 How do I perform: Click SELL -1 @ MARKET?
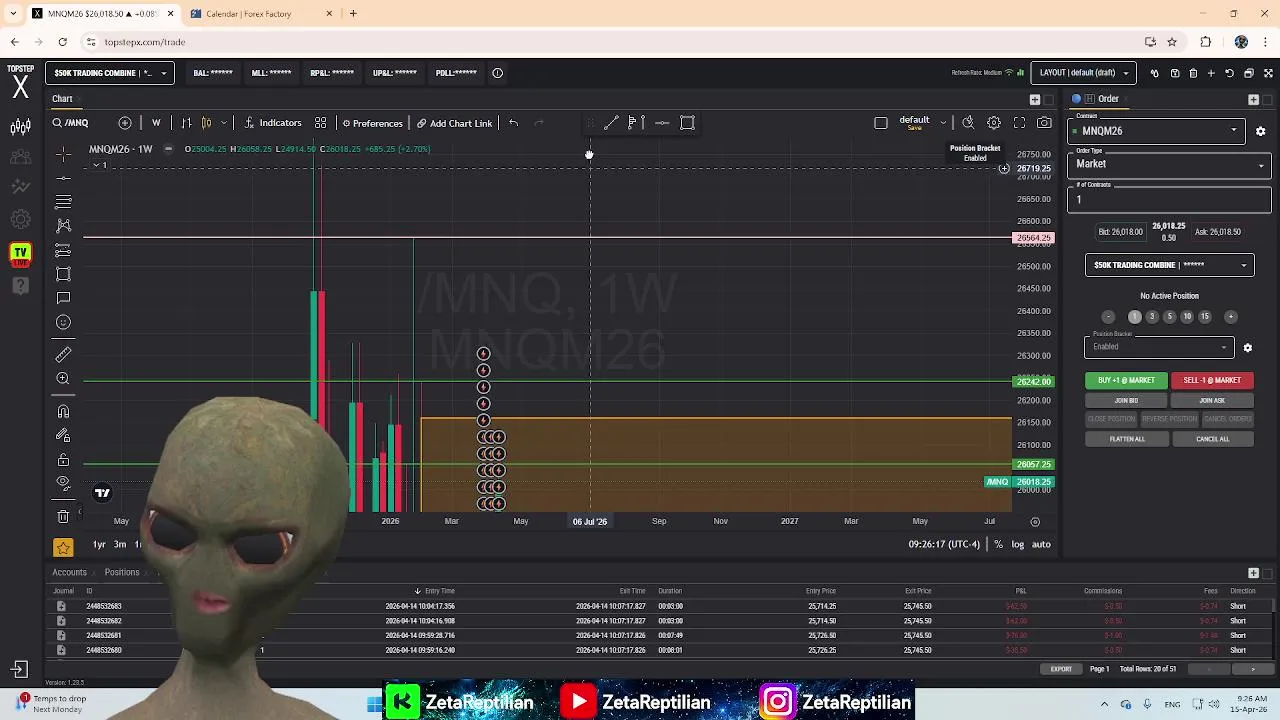pyautogui.click(x=1212, y=380)
